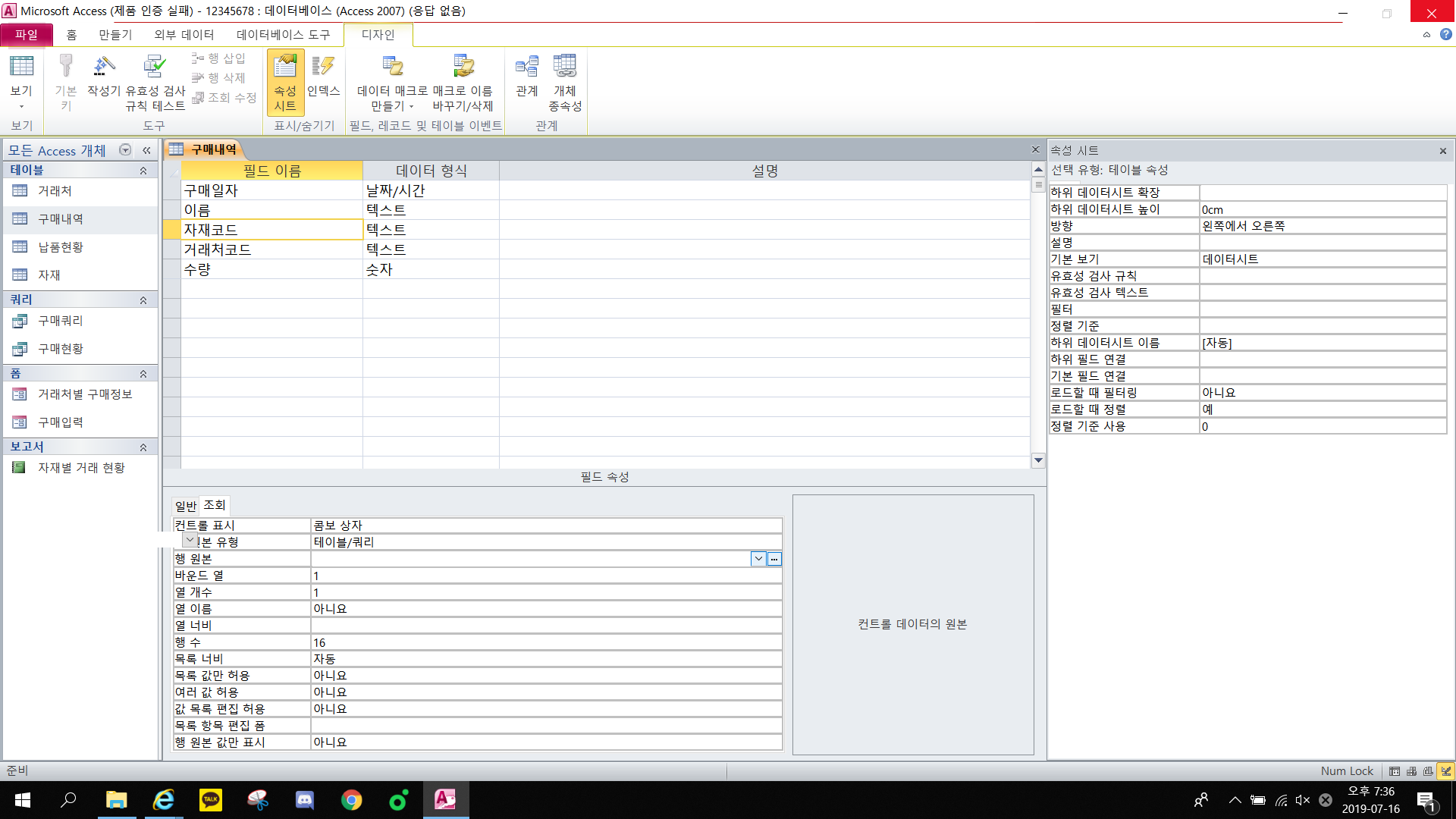Screen dimensions: 1456x819
Task: Toggle the navigation pane shutter bar button
Action: click(x=146, y=150)
